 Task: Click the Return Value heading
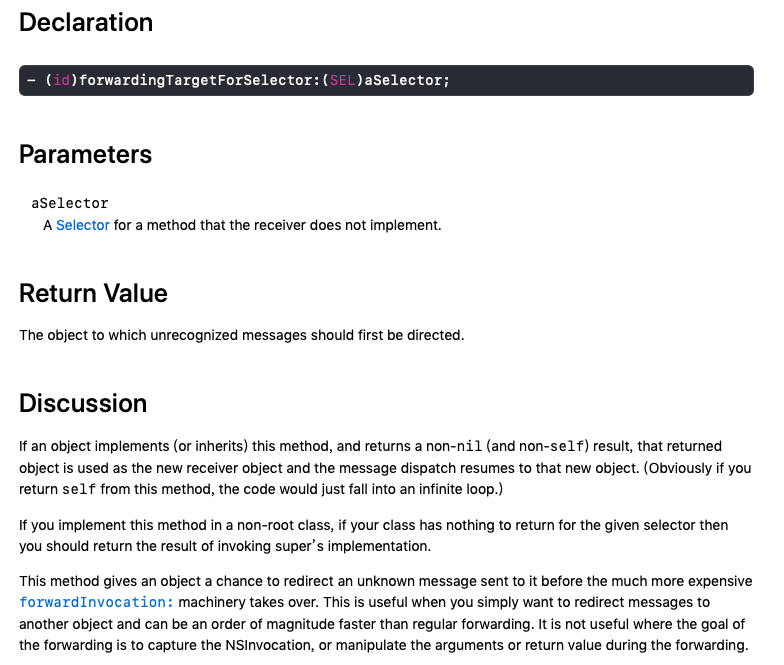(x=94, y=293)
